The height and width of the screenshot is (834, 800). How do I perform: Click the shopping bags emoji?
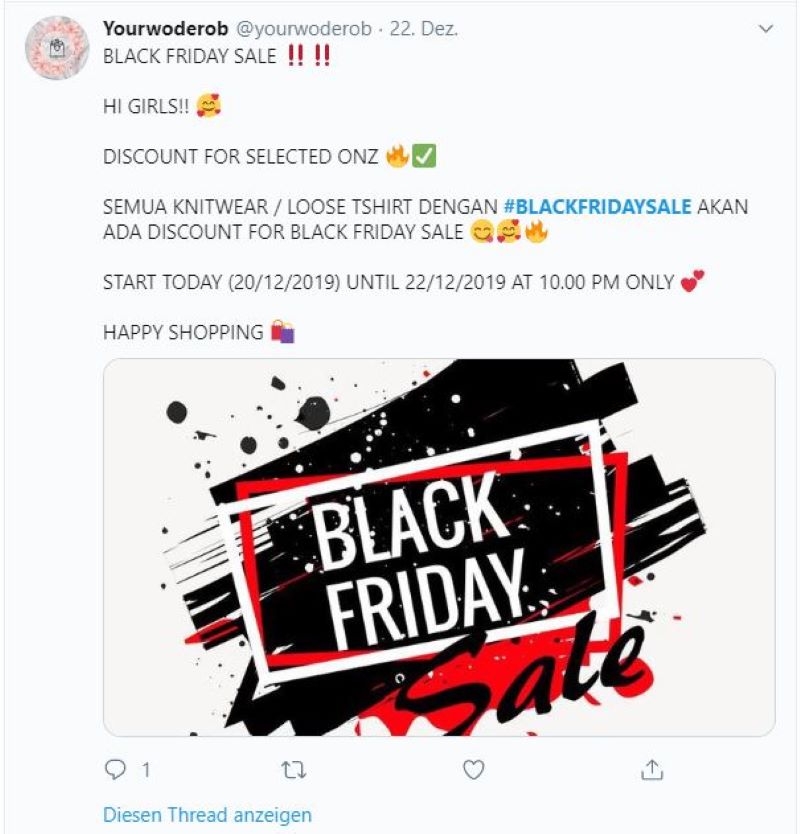pos(282,332)
